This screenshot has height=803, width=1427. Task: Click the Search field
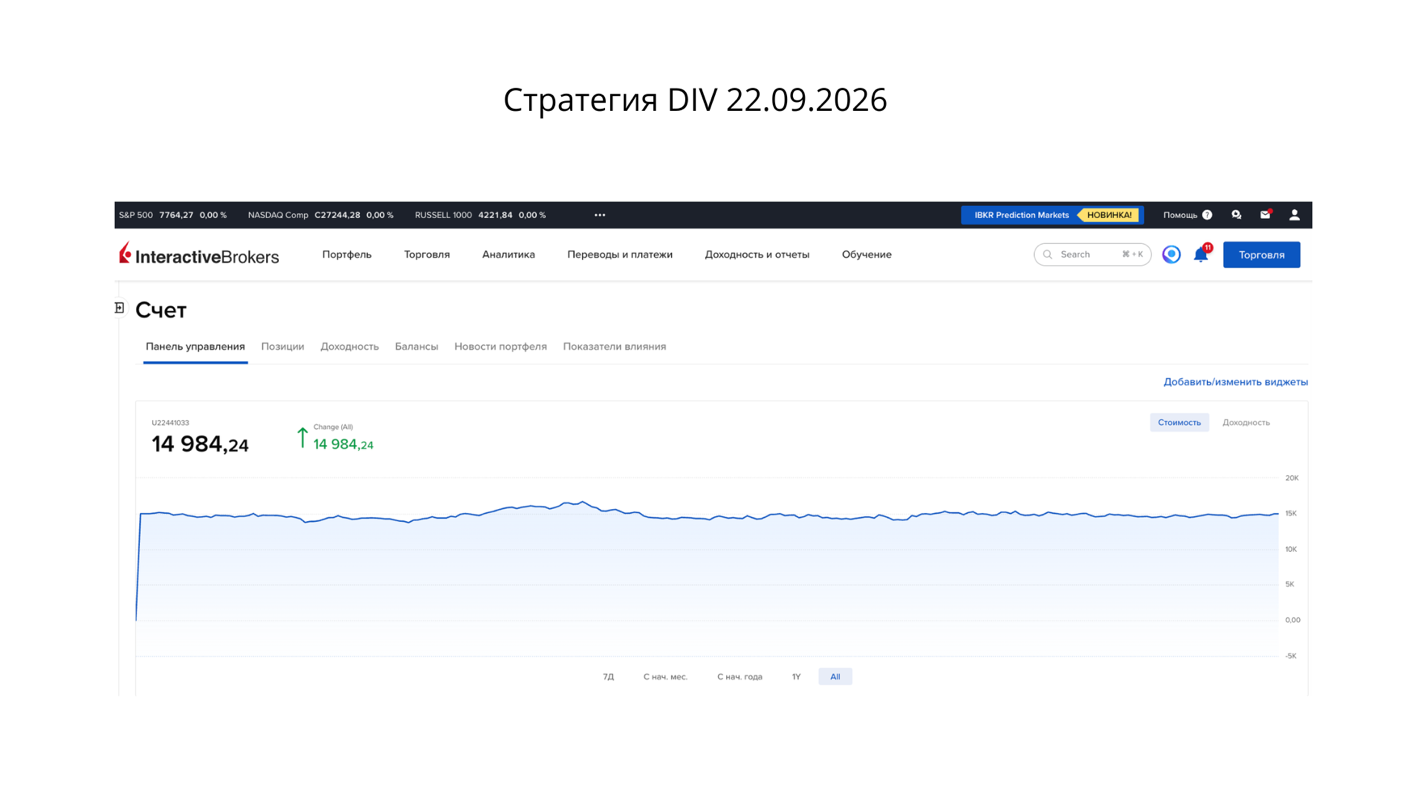[1092, 255]
